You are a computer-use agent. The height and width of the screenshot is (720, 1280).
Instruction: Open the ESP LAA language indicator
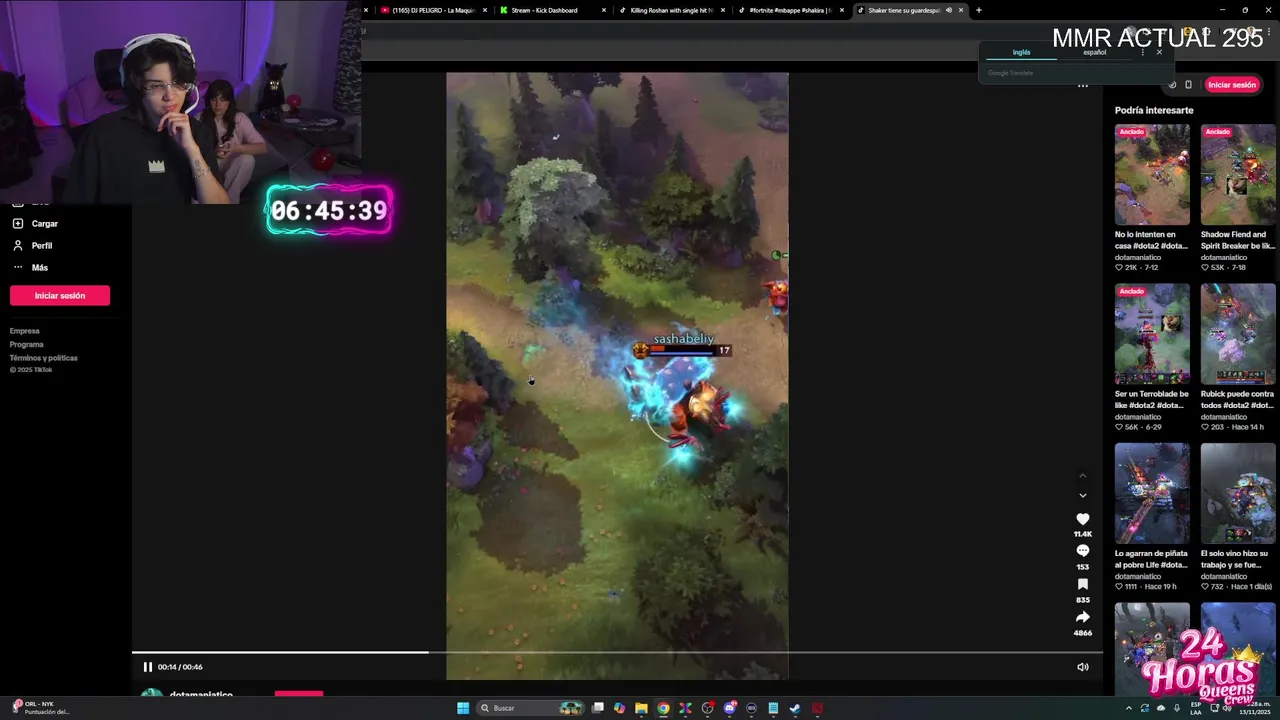(1195, 708)
